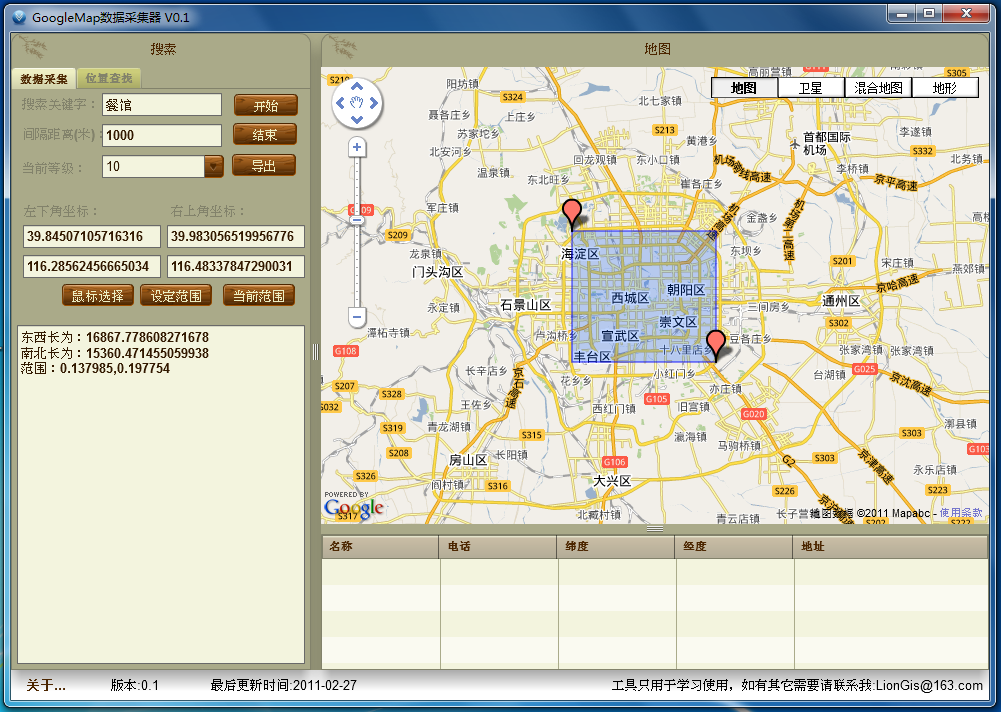Click the 116.48337847290031 longitude field

point(236,266)
